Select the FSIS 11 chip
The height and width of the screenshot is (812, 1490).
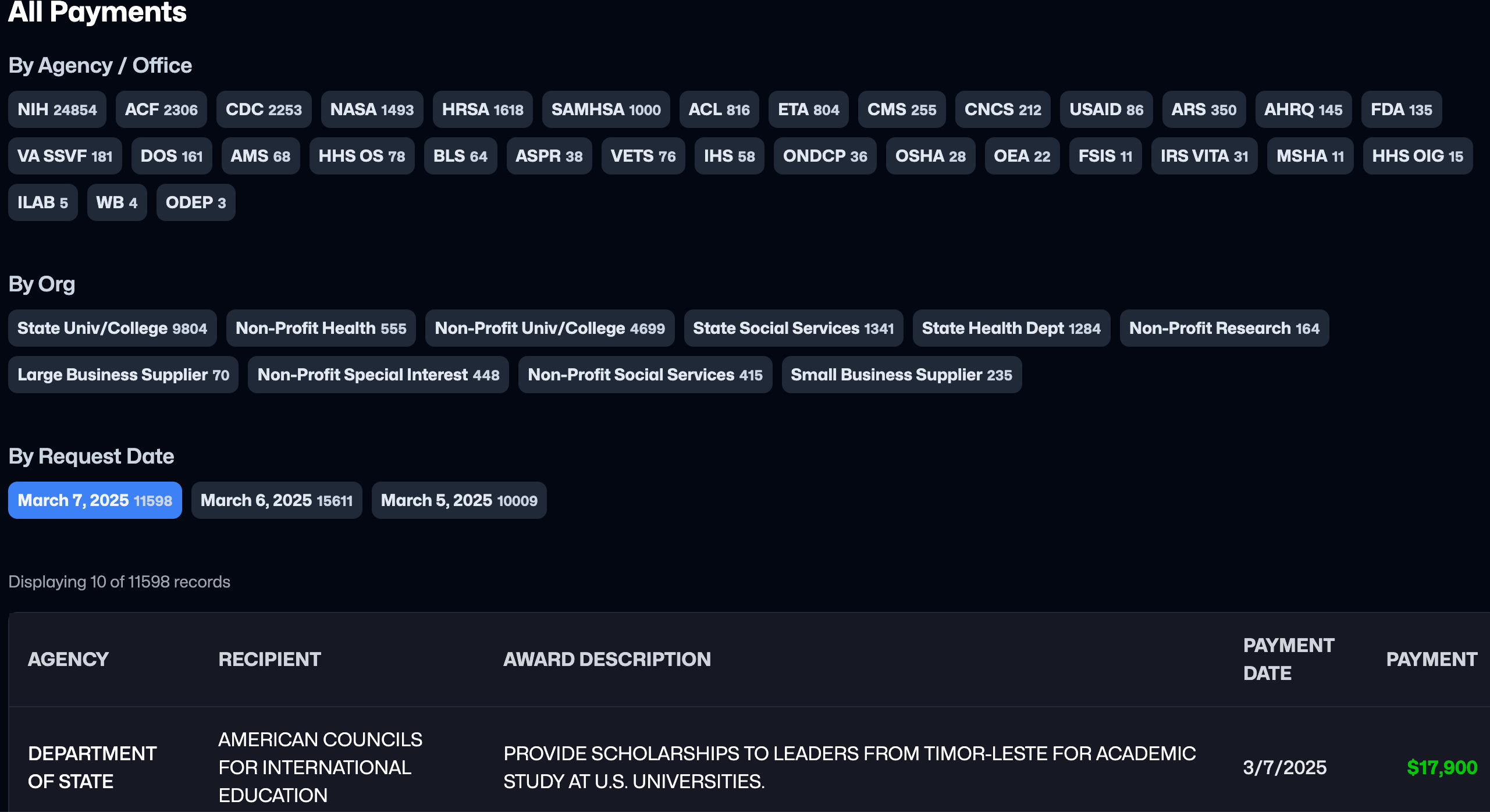click(1105, 156)
